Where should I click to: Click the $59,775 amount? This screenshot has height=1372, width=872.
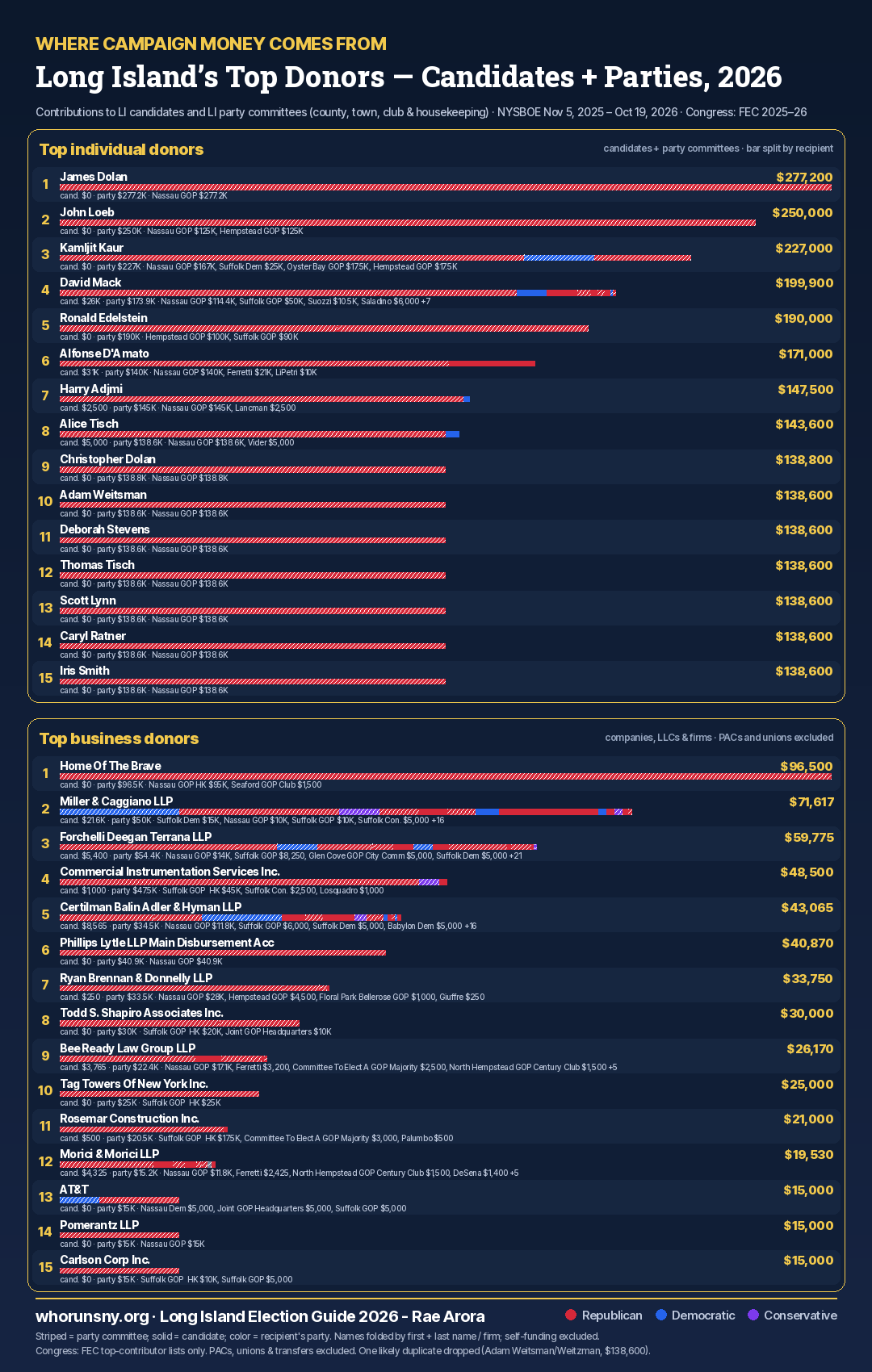coord(809,838)
